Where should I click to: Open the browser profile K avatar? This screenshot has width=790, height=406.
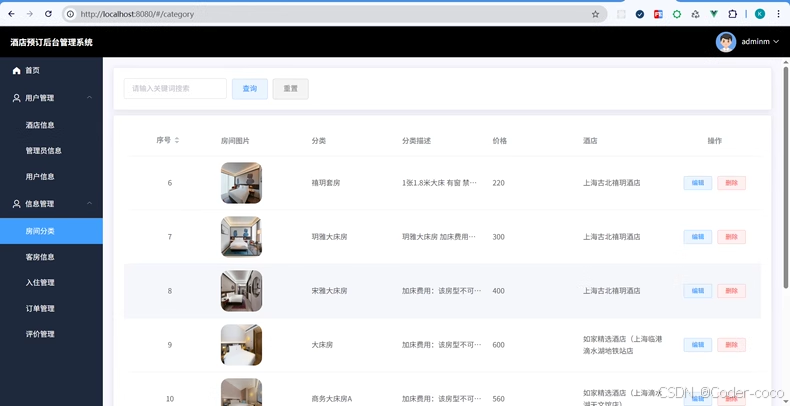(760, 14)
